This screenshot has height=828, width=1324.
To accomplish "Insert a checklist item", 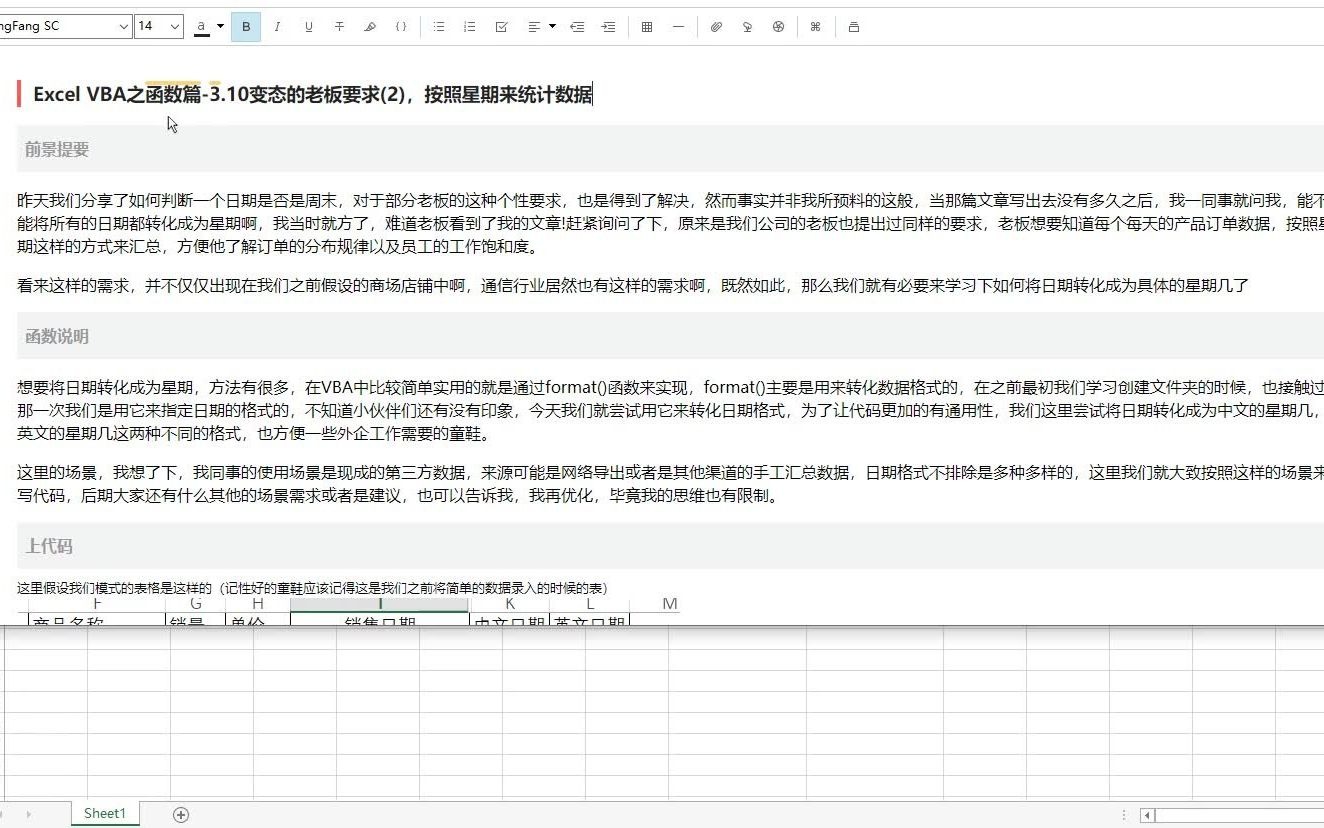I will [x=500, y=26].
